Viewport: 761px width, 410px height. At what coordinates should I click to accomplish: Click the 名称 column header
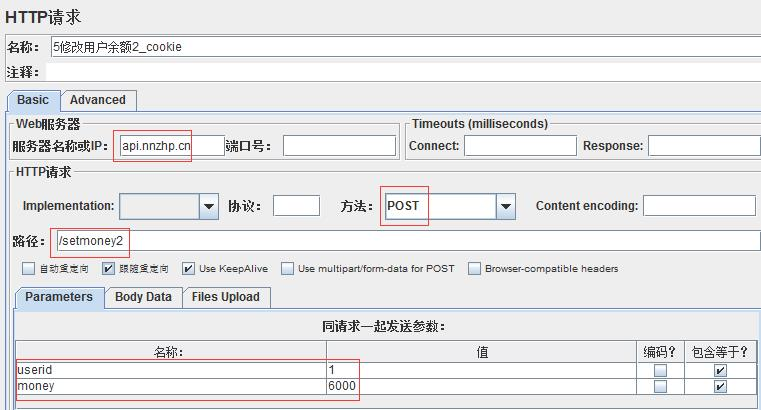[x=171, y=352]
